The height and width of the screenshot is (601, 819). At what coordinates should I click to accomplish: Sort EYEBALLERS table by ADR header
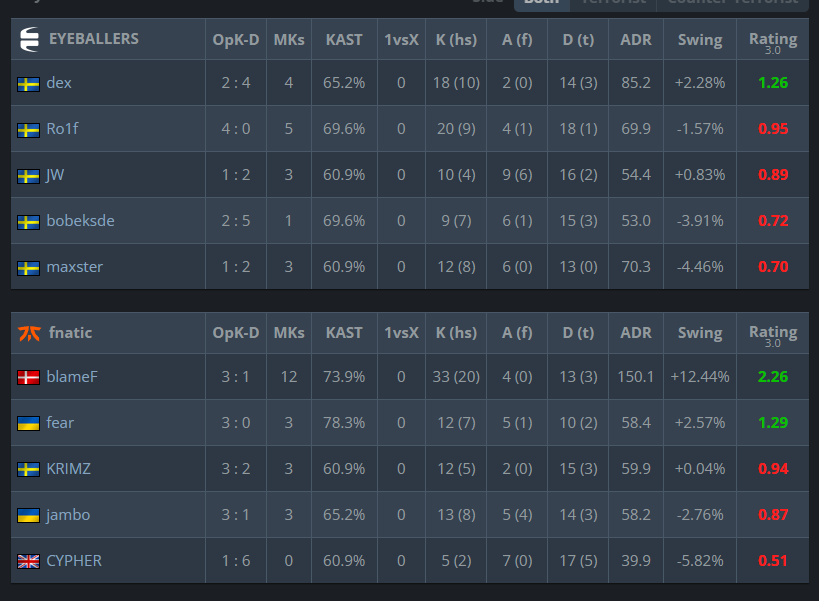tap(636, 40)
